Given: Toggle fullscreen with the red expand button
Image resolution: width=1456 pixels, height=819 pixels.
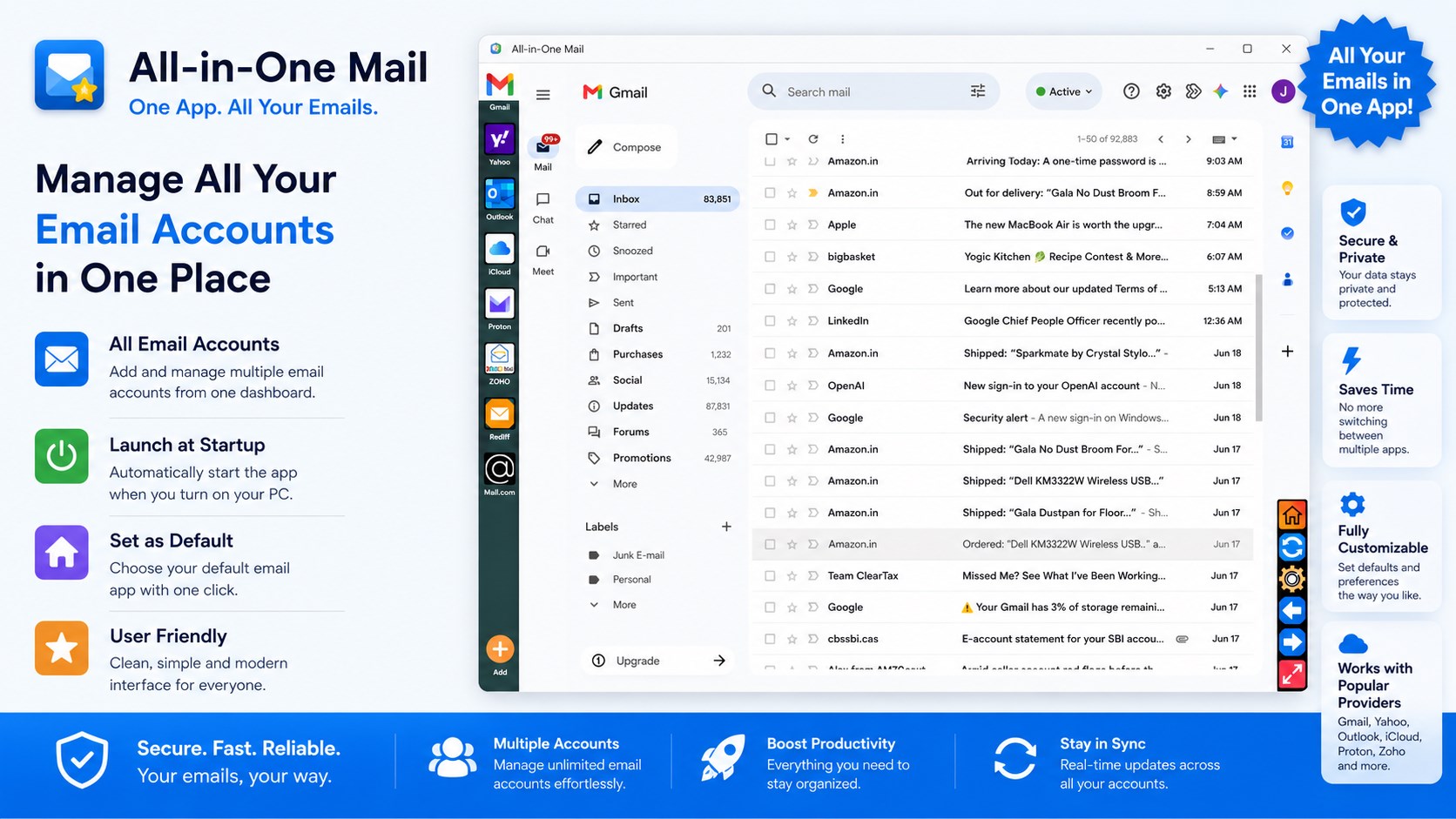Looking at the screenshot, I should click(1292, 675).
